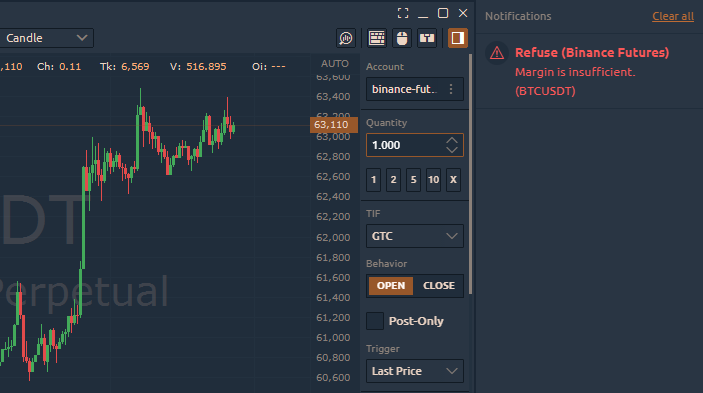Toggle the highlighted side panel icon
Image resolution: width=703 pixels, height=393 pixels.
tap(458, 38)
